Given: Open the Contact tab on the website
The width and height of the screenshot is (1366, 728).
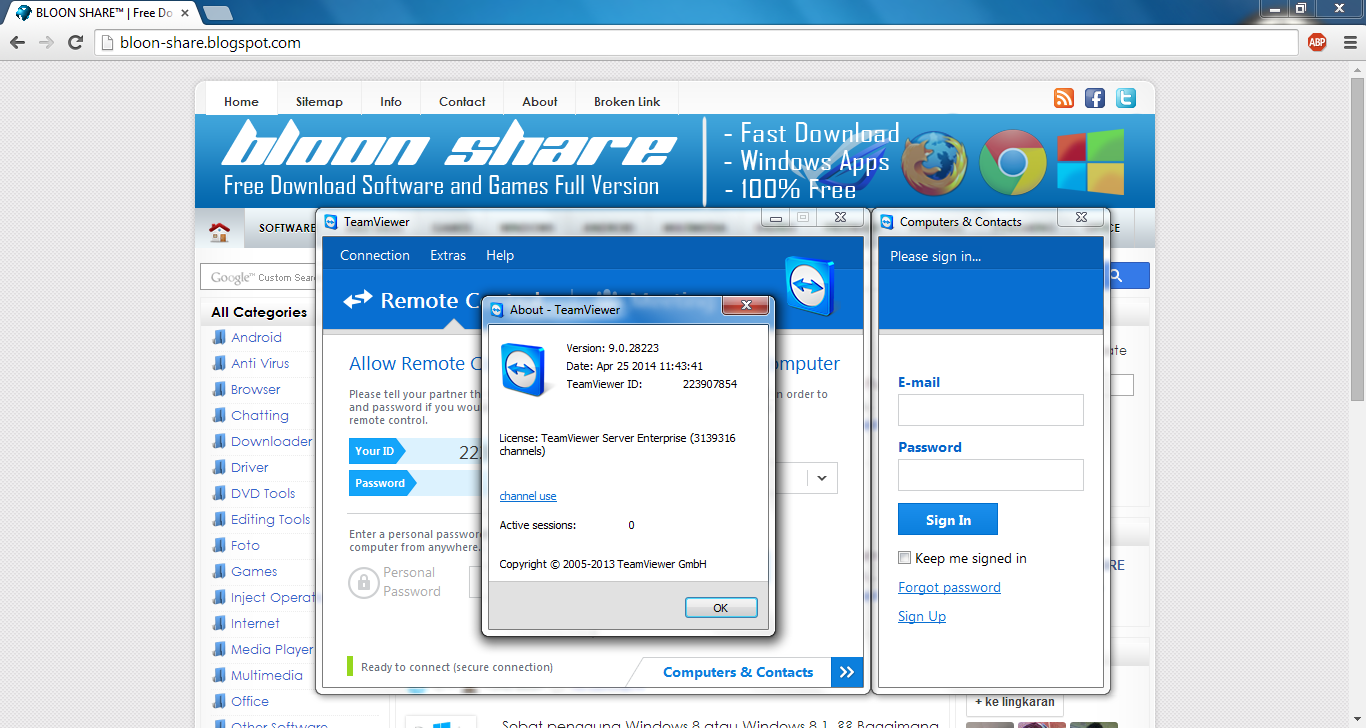Looking at the screenshot, I should coord(462,101).
